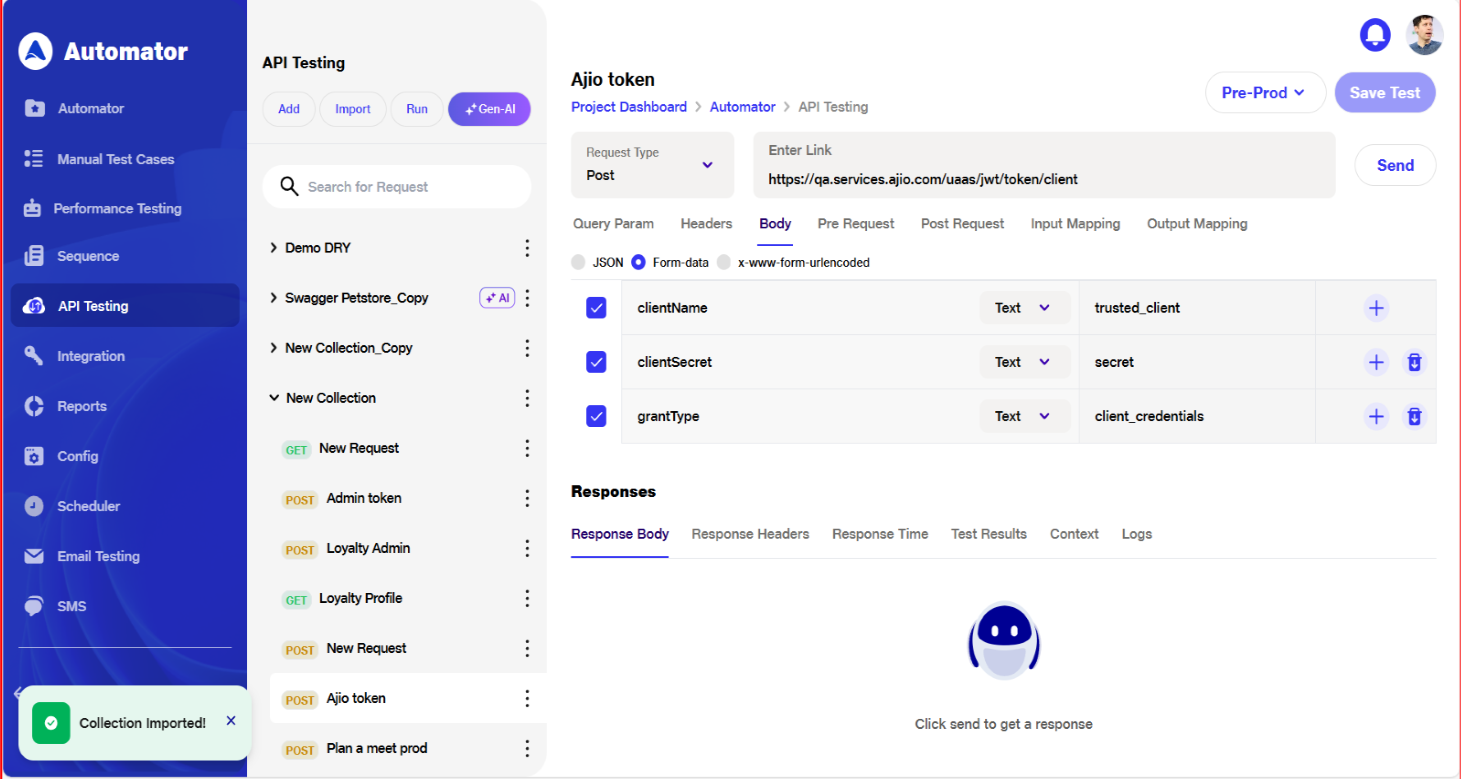
Task: Delete the clientSecret row with trash icon
Action: pyautogui.click(x=1414, y=362)
